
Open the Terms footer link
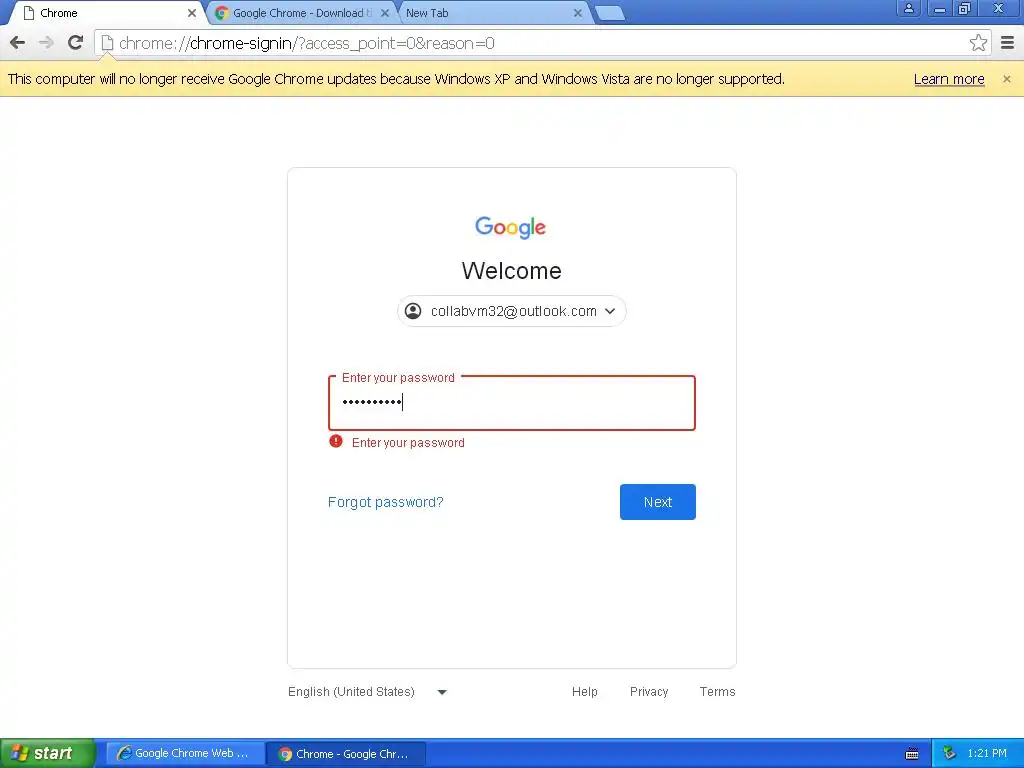click(717, 692)
